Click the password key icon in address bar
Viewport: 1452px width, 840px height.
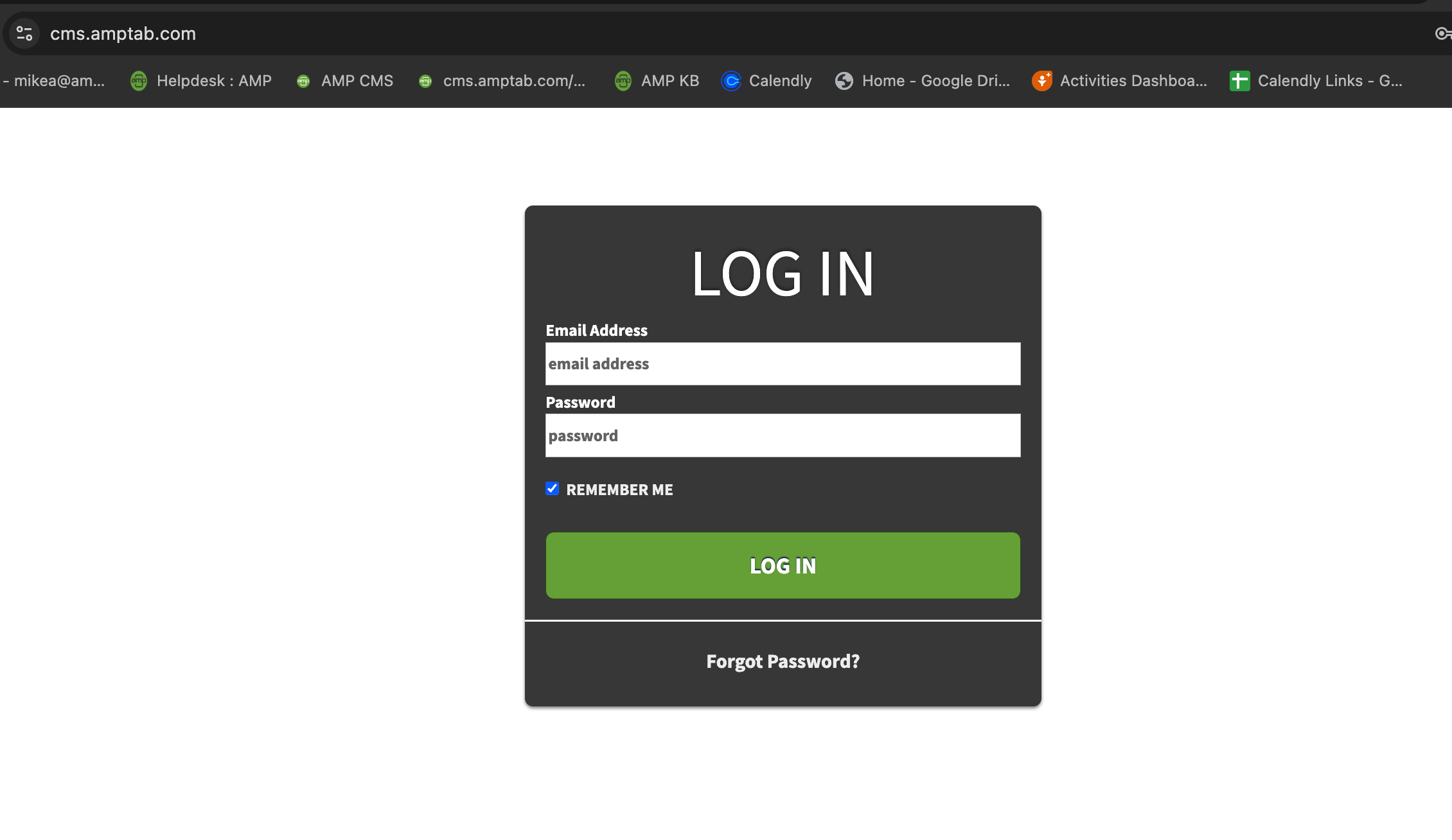(1442, 33)
